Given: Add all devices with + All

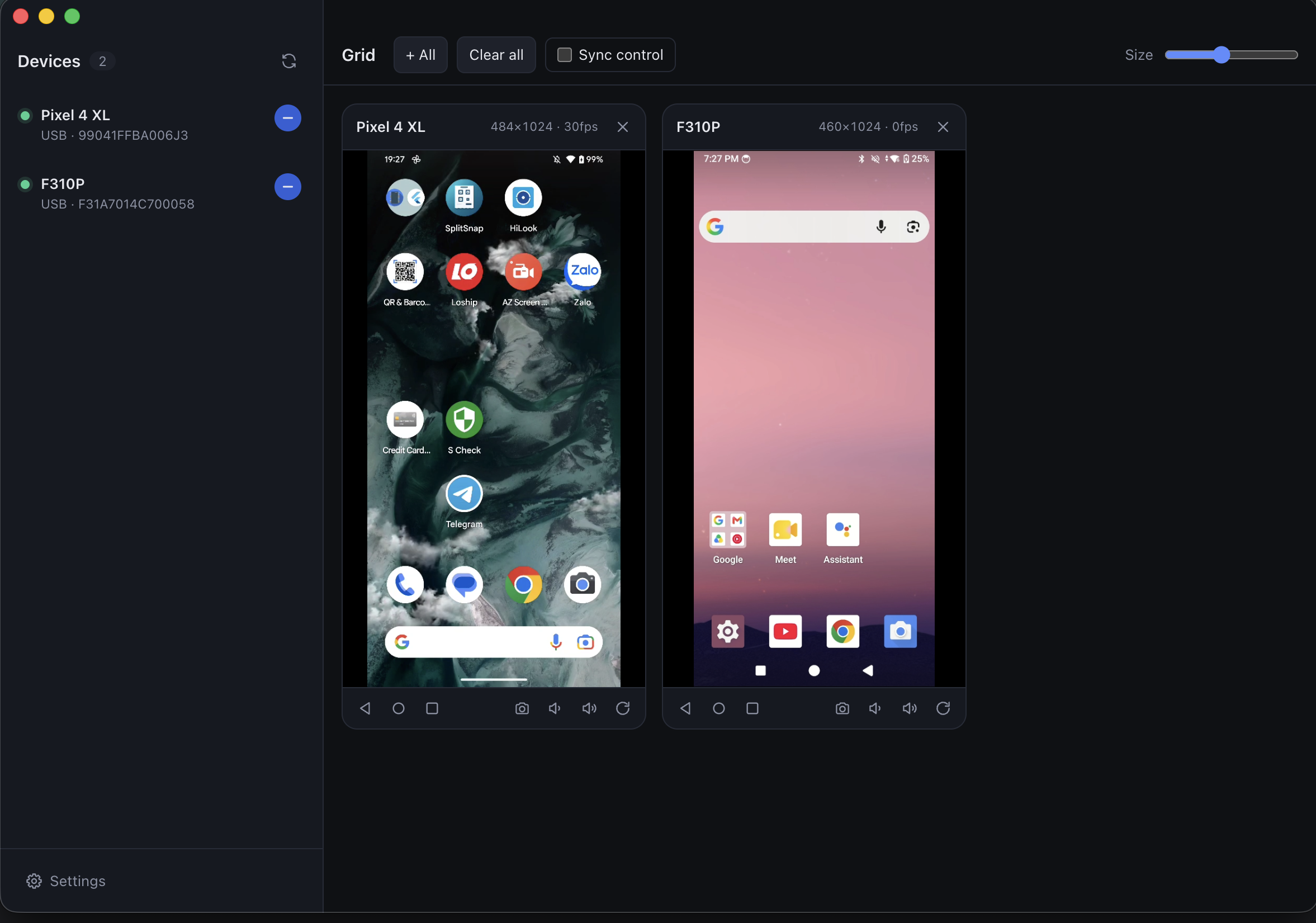Looking at the screenshot, I should pos(420,54).
